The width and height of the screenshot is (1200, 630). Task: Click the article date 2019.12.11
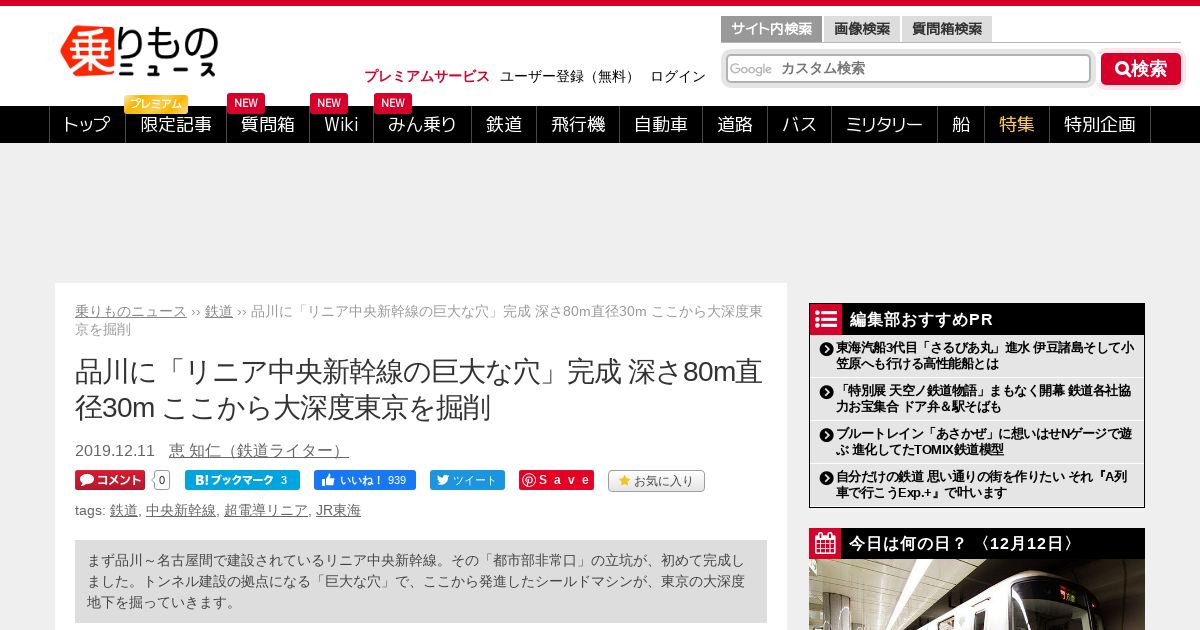(x=115, y=451)
